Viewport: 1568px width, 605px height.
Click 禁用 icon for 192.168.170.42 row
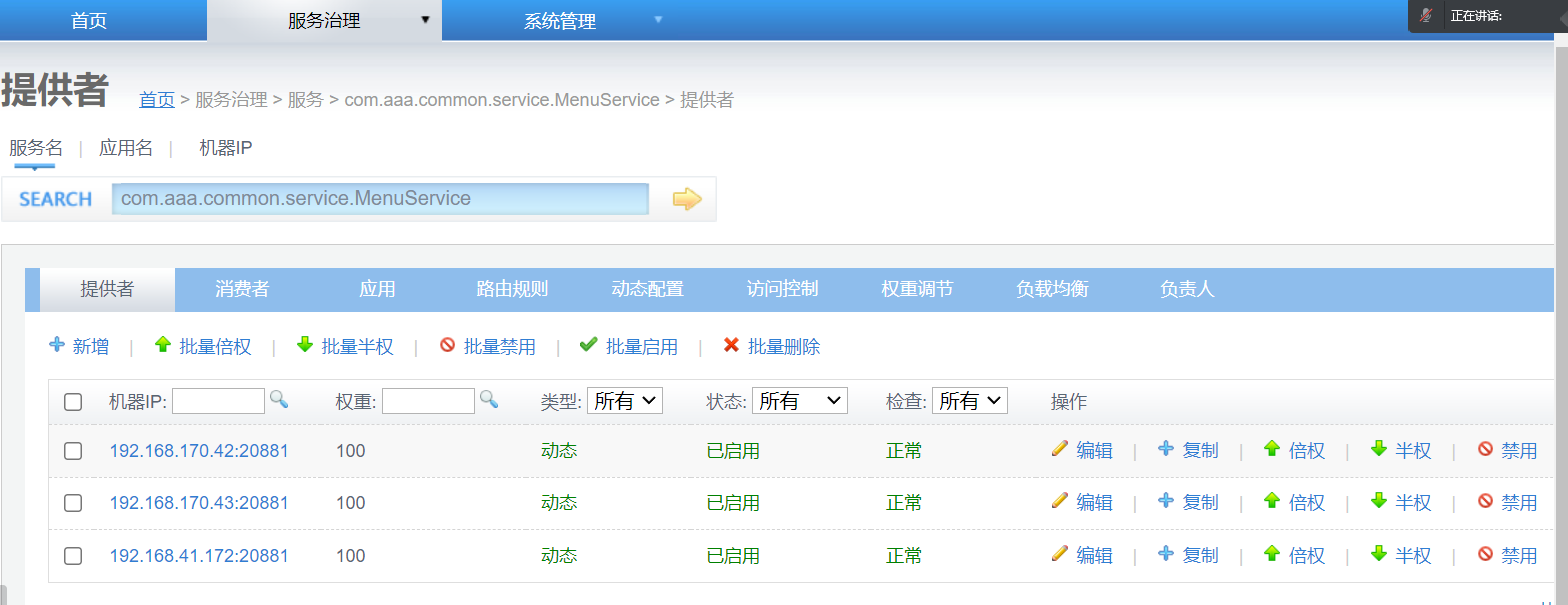1486,450
